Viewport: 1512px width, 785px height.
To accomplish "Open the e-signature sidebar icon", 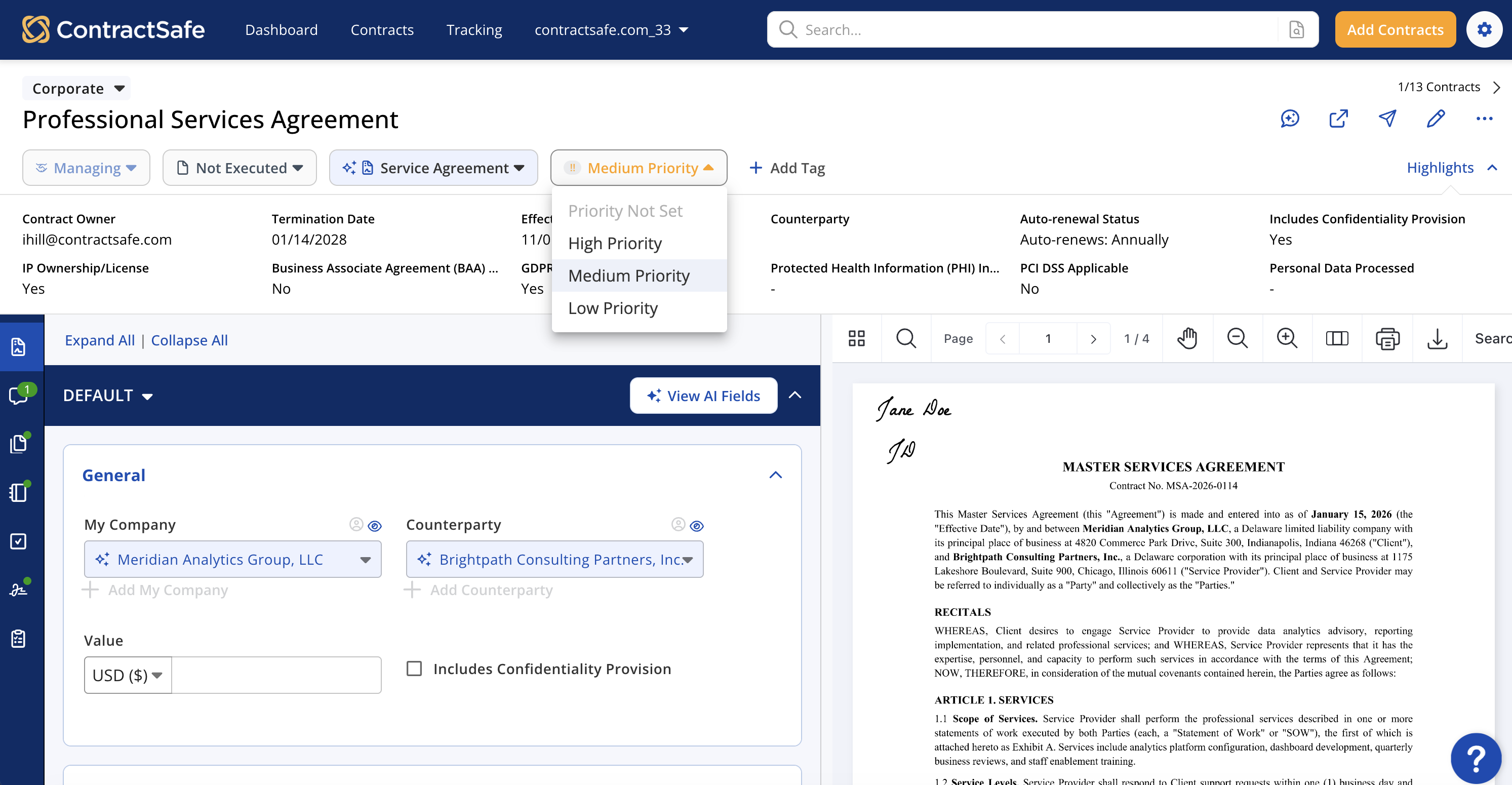I will click(x=19, y=589).
